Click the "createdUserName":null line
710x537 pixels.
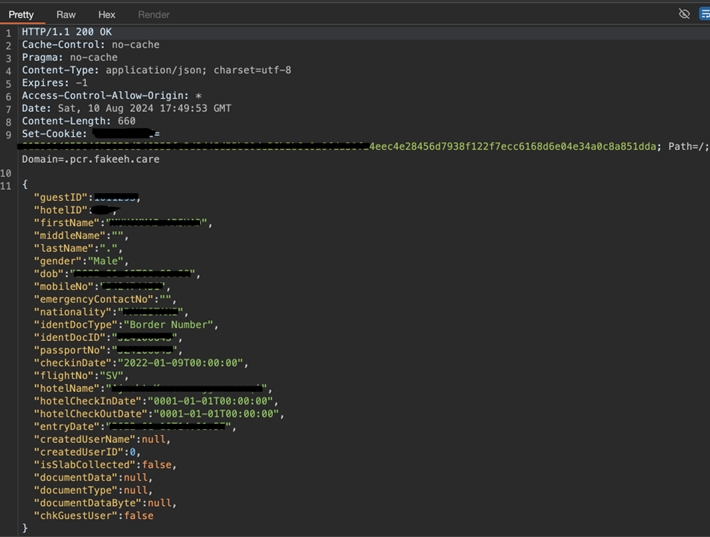coord(102,439)
